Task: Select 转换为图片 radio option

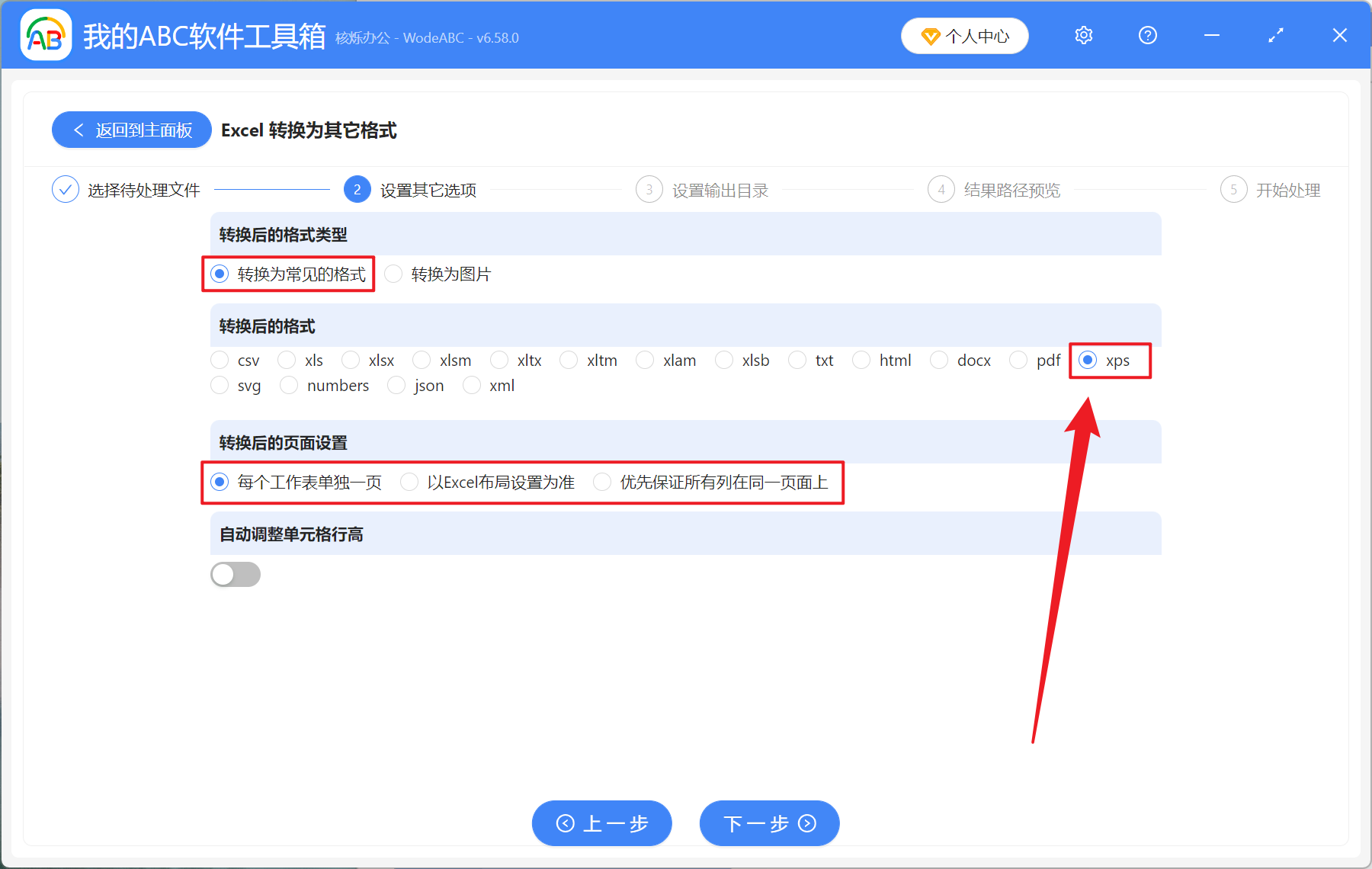Action: point(394,274)
